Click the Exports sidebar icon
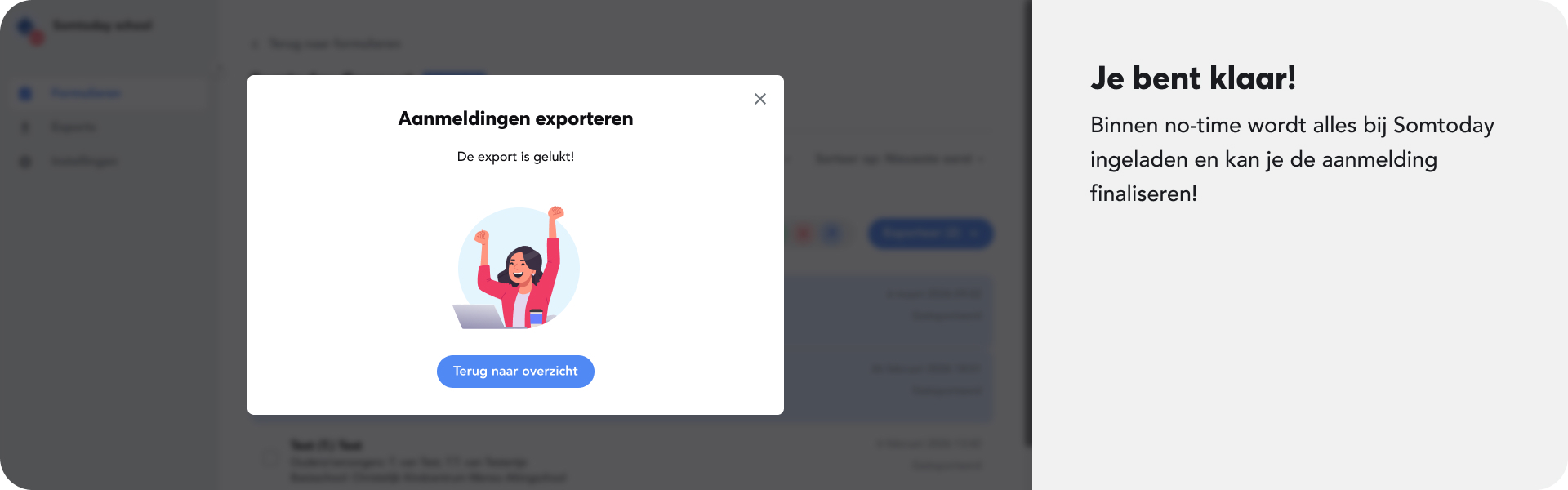Screen dimensions: 1568x490 (25, 127)
